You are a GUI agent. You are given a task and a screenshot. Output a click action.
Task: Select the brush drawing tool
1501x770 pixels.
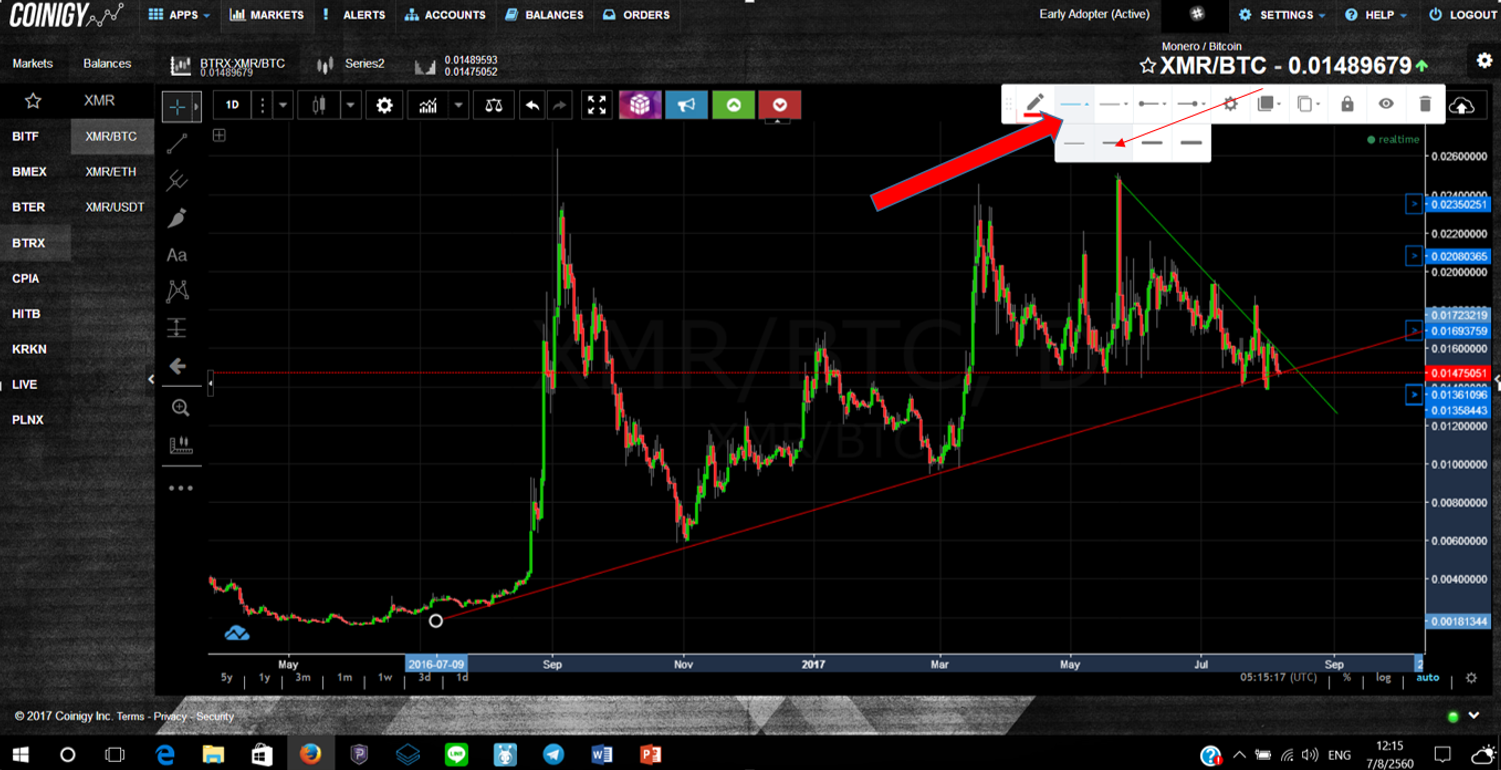click(177, 218)
